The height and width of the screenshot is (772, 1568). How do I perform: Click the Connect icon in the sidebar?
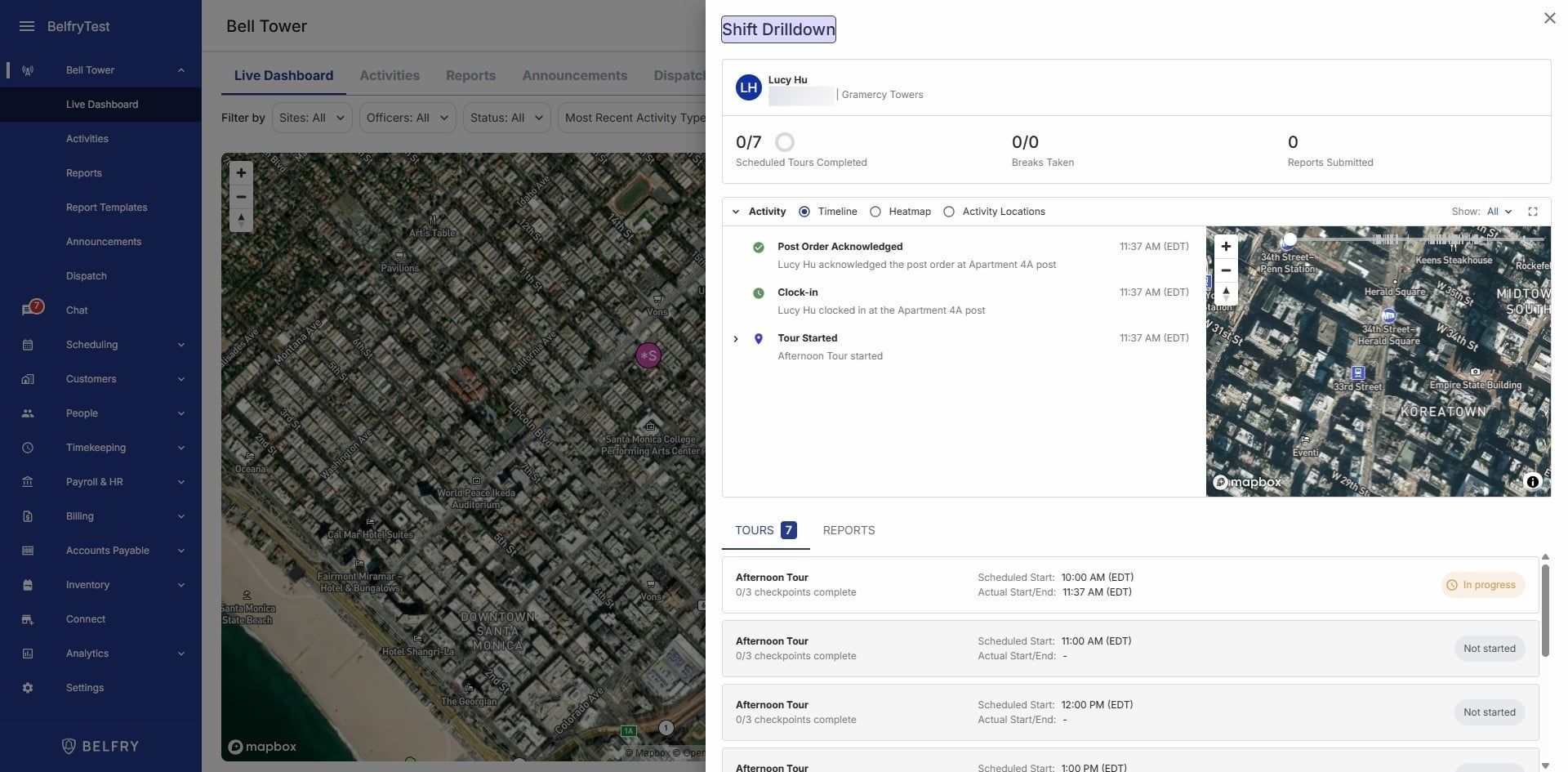27,619
